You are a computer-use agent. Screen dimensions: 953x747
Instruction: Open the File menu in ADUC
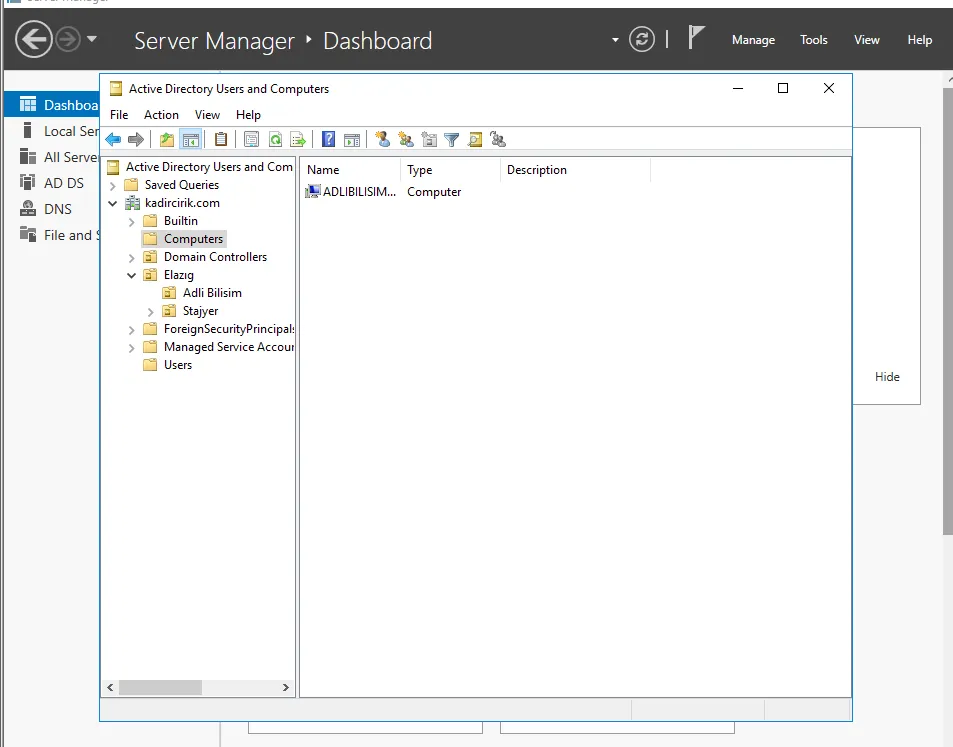tap(119, 115)
